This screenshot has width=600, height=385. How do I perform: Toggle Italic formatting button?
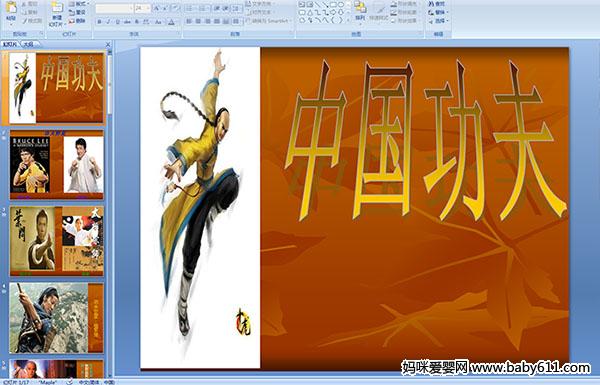click(x=108, y=22)
